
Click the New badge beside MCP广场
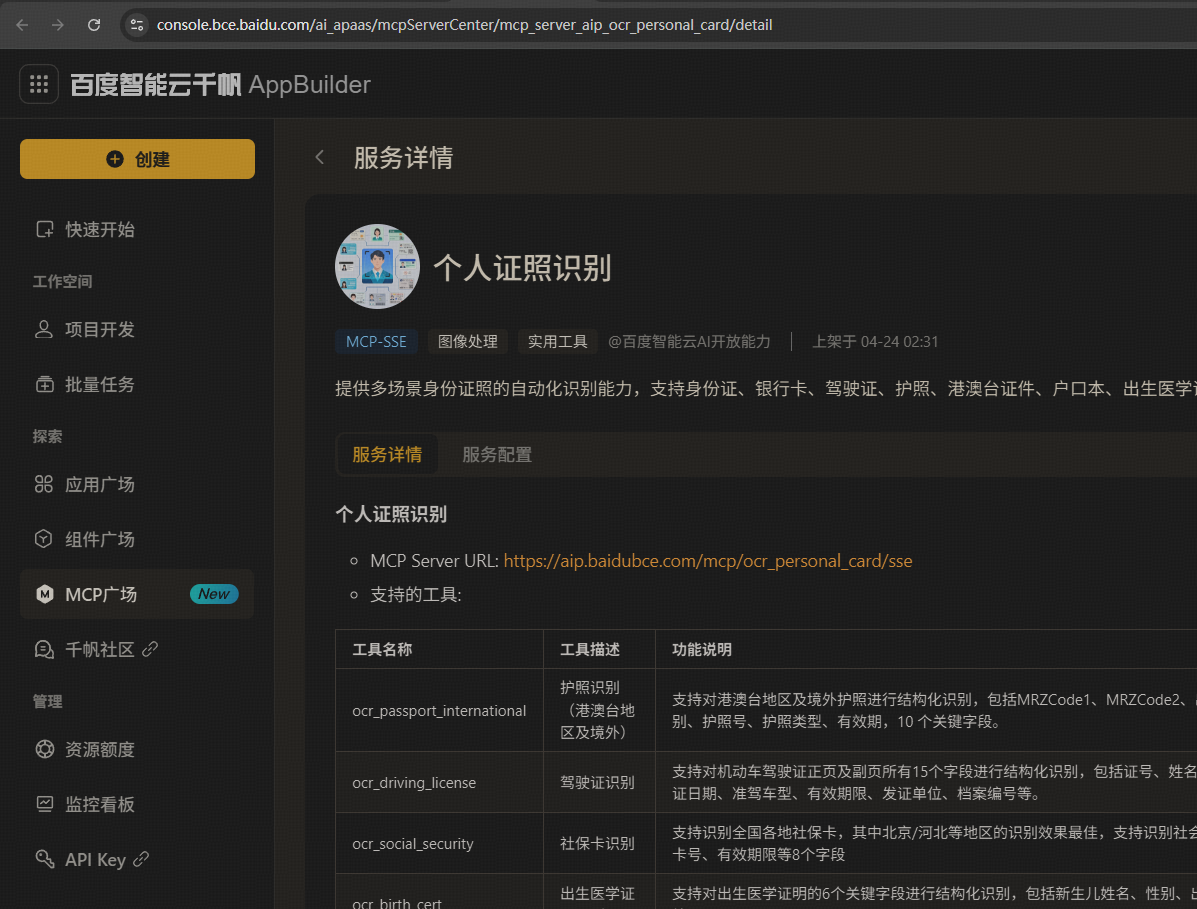(x=214, y=594)
